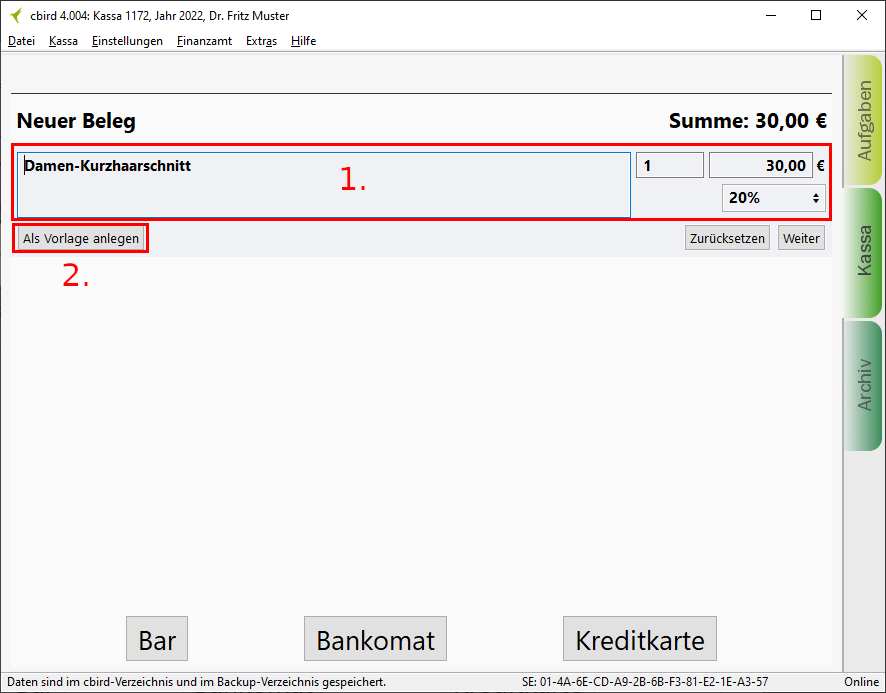
Task: Open the Extras menu
Action: (x=261, y=41)
